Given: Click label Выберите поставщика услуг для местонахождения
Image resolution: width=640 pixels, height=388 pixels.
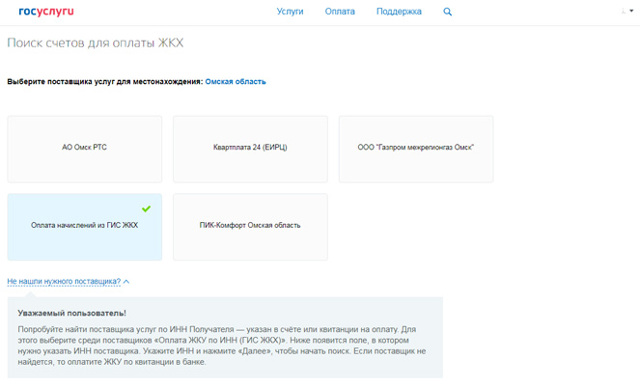Looking at the screenshot, I should pos(105,82).
